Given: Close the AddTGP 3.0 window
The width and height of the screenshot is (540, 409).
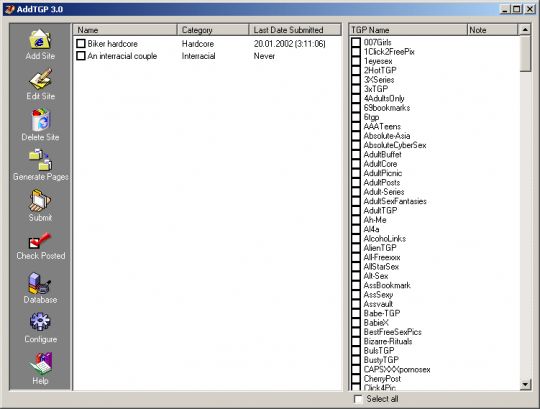Looking at the screenshot, I should (x=530, y=9).
